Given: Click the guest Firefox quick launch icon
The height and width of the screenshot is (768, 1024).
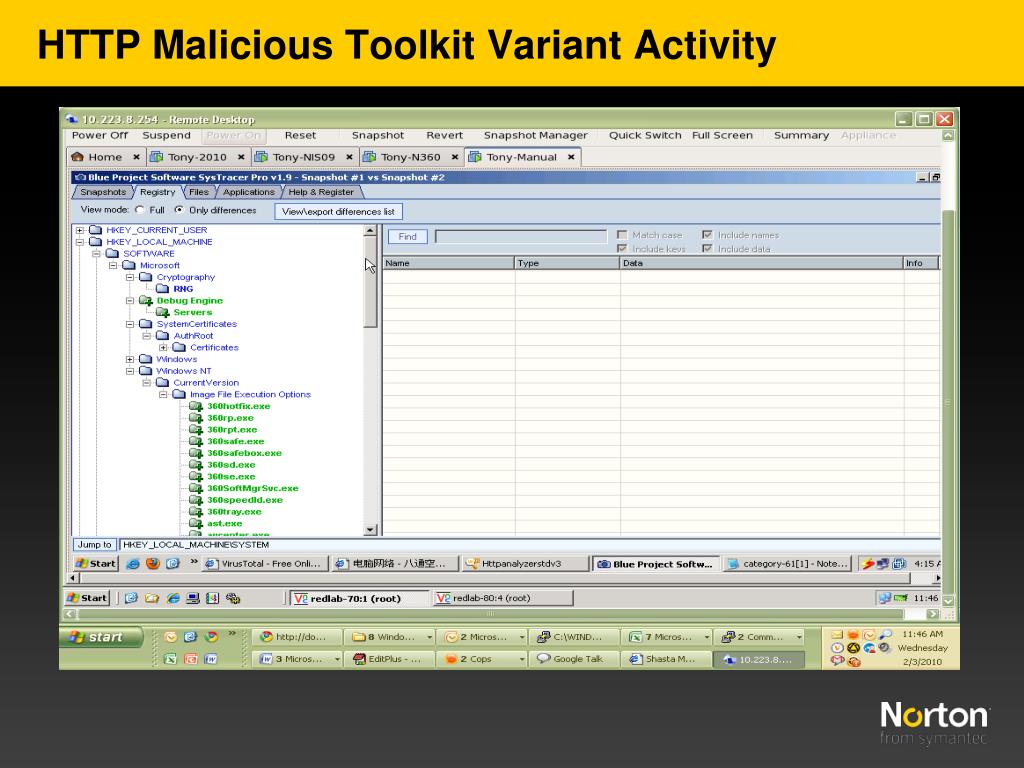Looking at the screenshot, I should coord(153,563).
